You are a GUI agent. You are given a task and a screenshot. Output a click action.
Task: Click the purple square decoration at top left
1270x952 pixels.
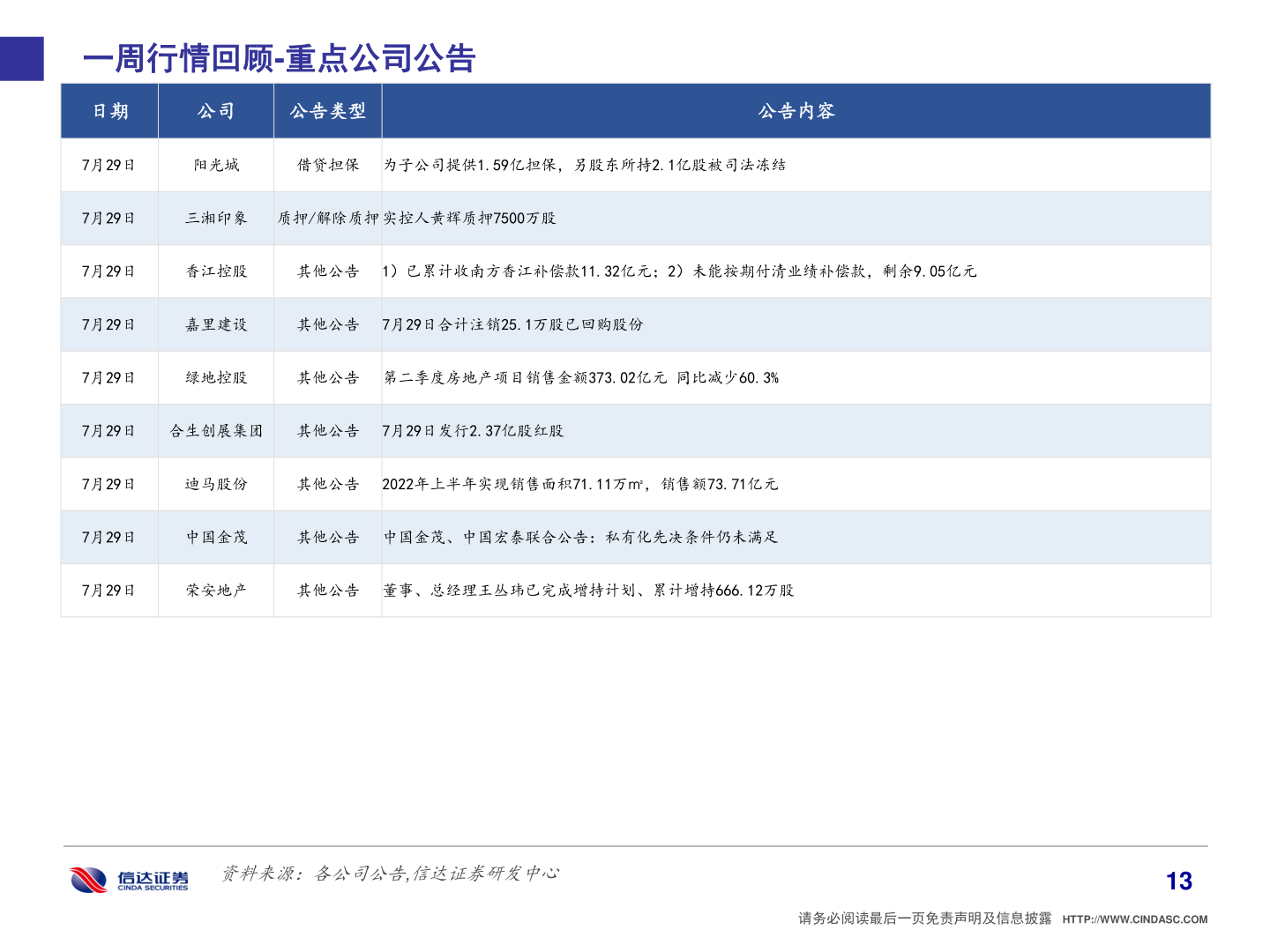coord(21,59)
